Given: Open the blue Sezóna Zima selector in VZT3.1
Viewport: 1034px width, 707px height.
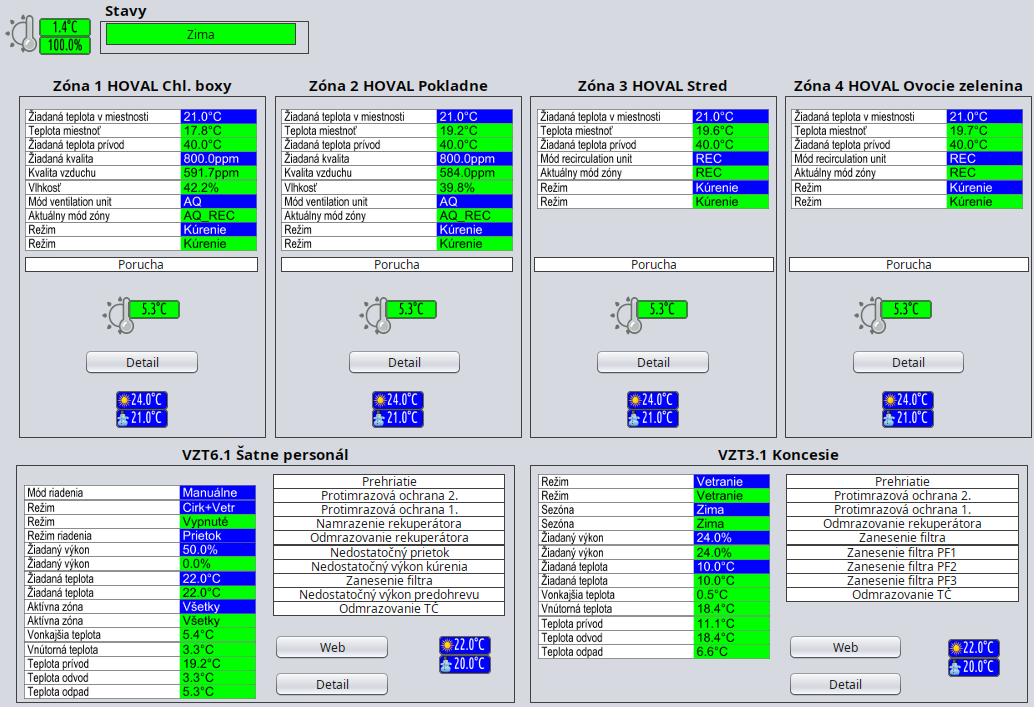Looking at the screenshot, I should pos(731,509).
